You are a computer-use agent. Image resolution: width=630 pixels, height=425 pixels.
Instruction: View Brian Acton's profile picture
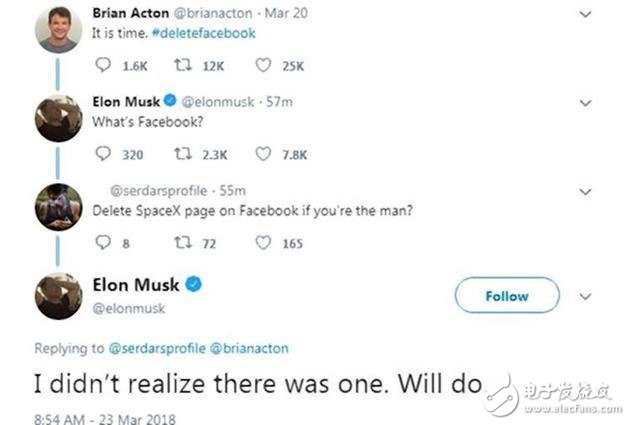click(x=58, y=30)
